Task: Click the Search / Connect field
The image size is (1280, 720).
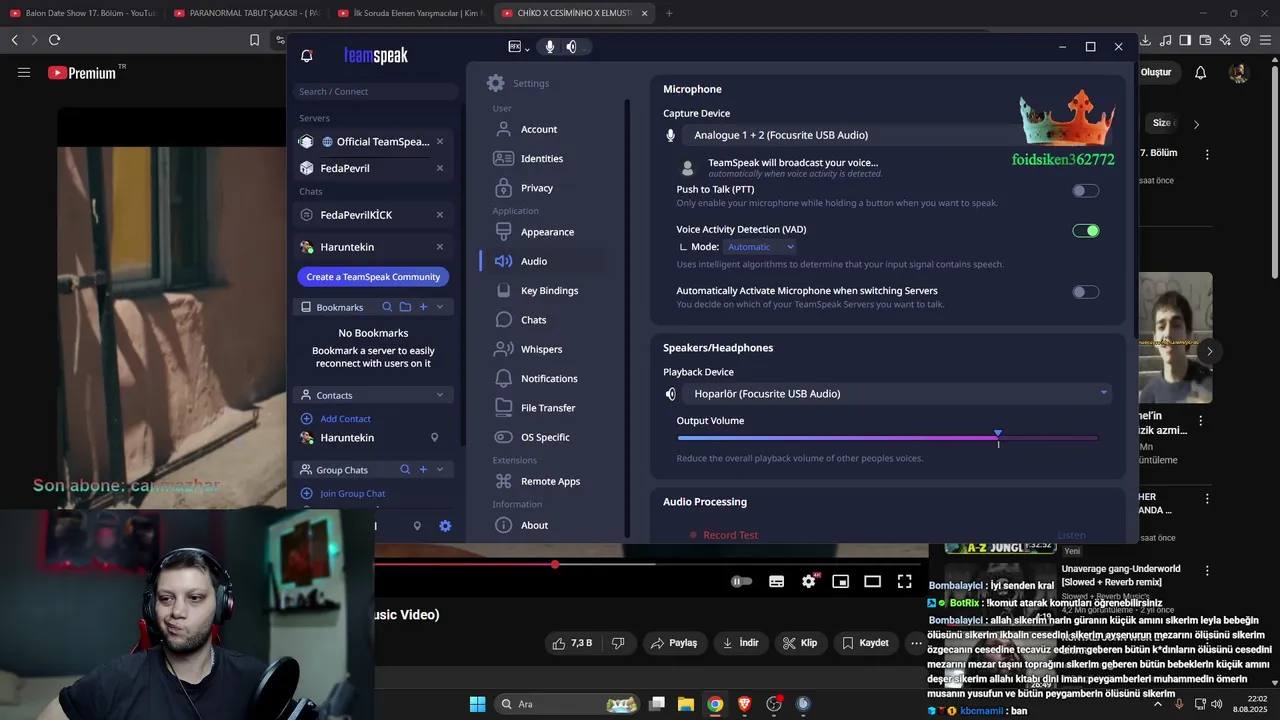Action: click(x=376, y=91)
